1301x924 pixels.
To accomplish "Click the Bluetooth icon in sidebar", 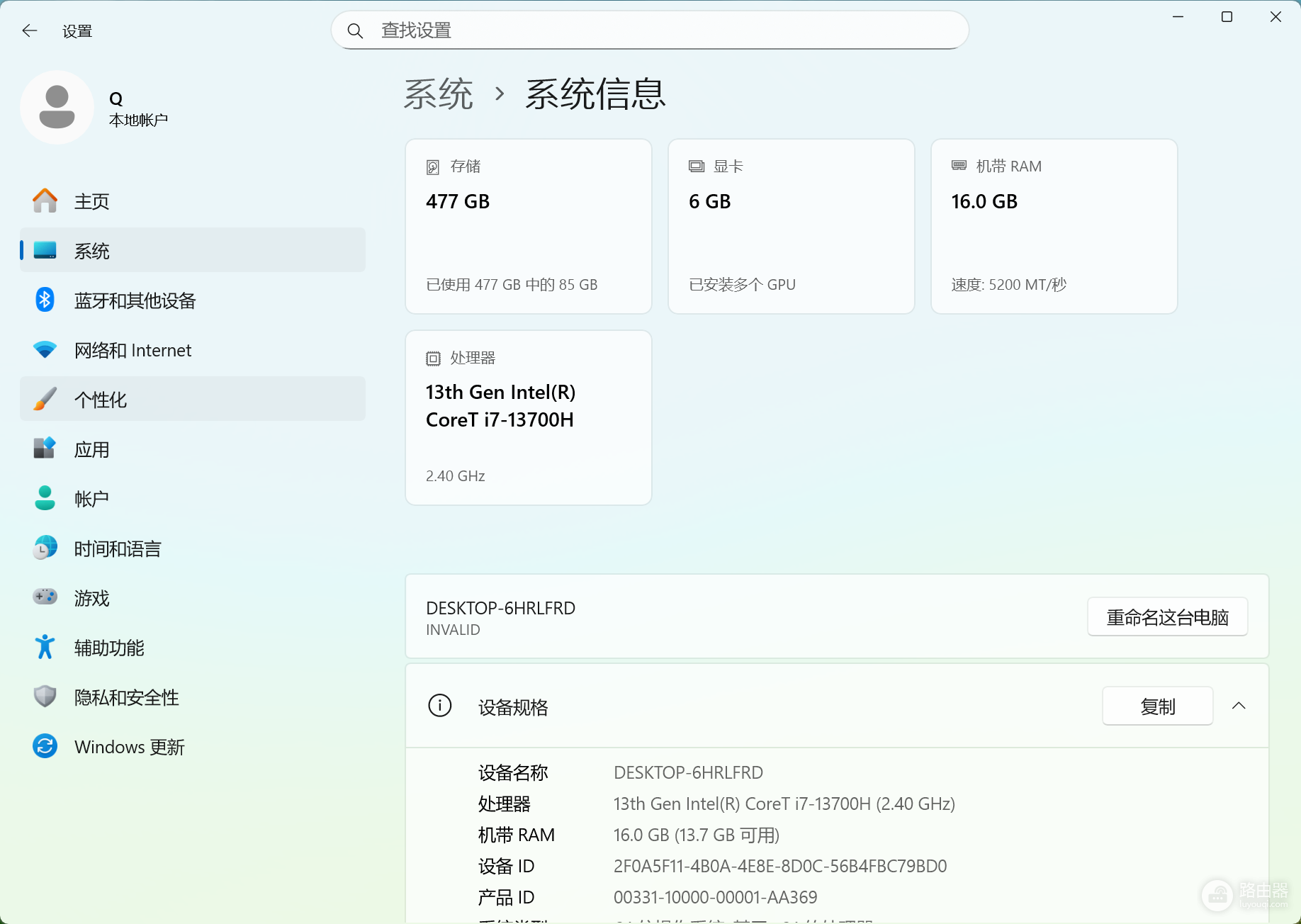I will tap(45, 300).
